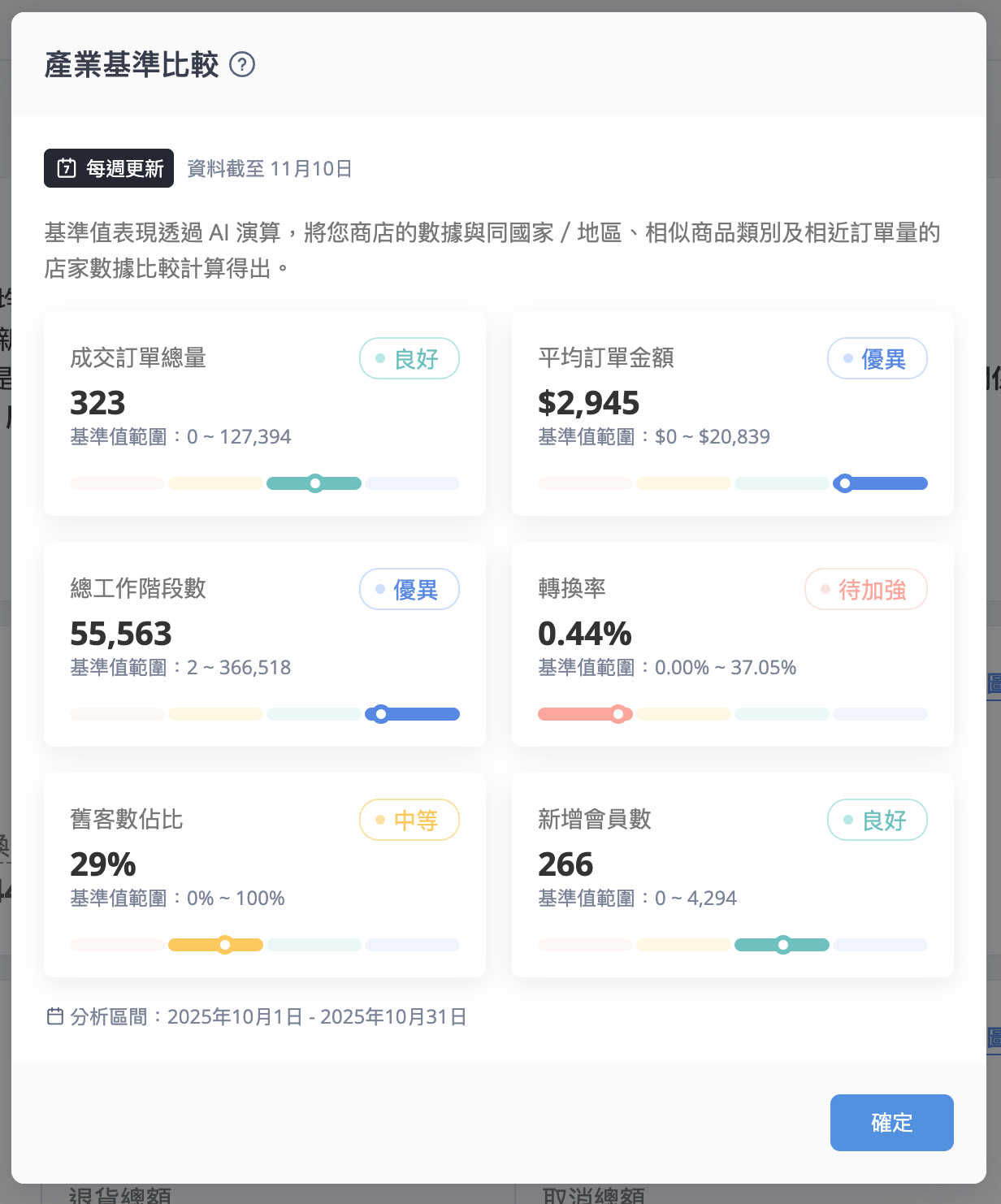Click the 產業基準比較 dialog title
The height and width of the screenshot is (1204, 1001).
pyautogui.click(x=132, y=64)
